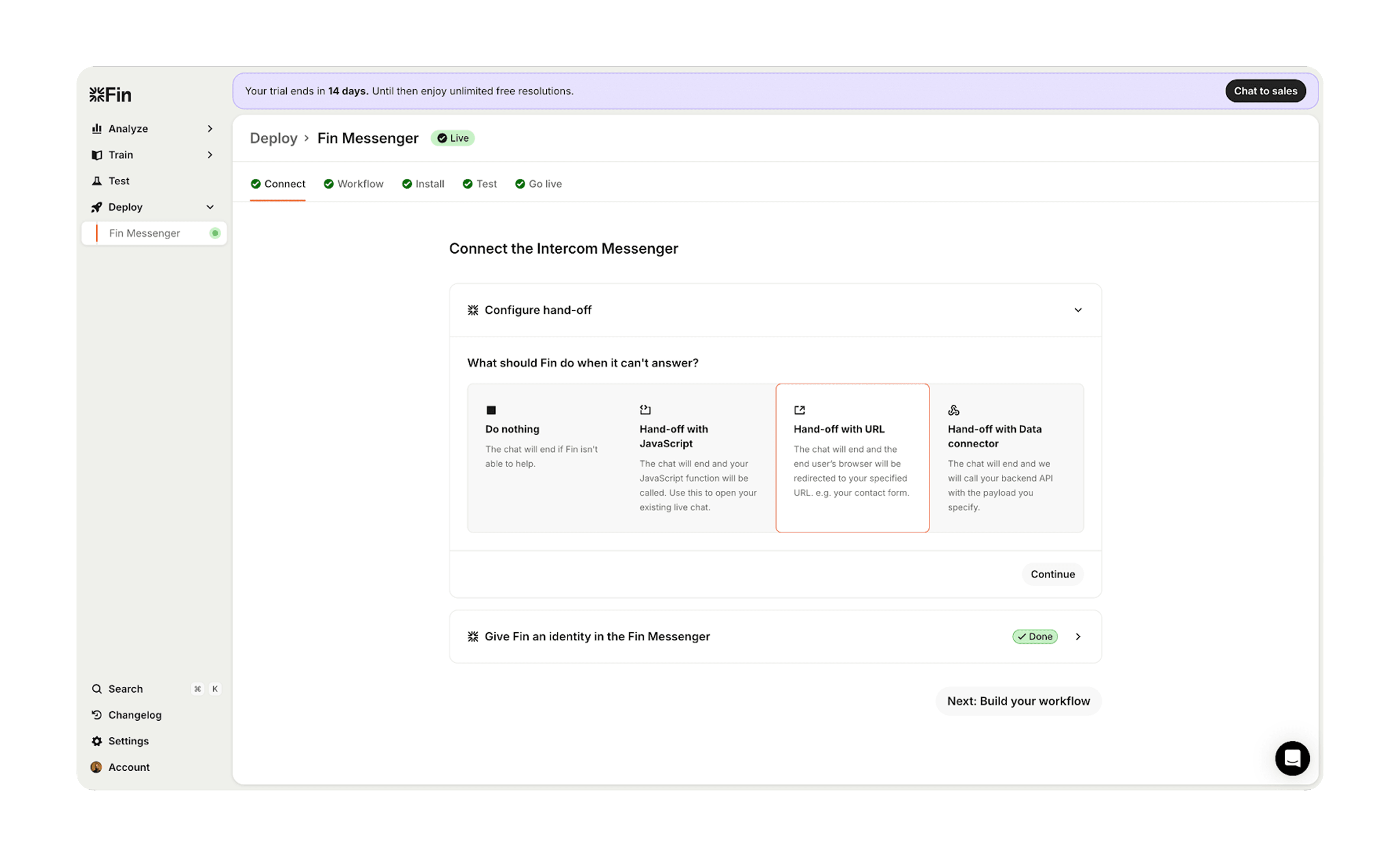Click the Changelog history icon
The height and width of the screenshot is (856, 1400).
tap(97, 714)
